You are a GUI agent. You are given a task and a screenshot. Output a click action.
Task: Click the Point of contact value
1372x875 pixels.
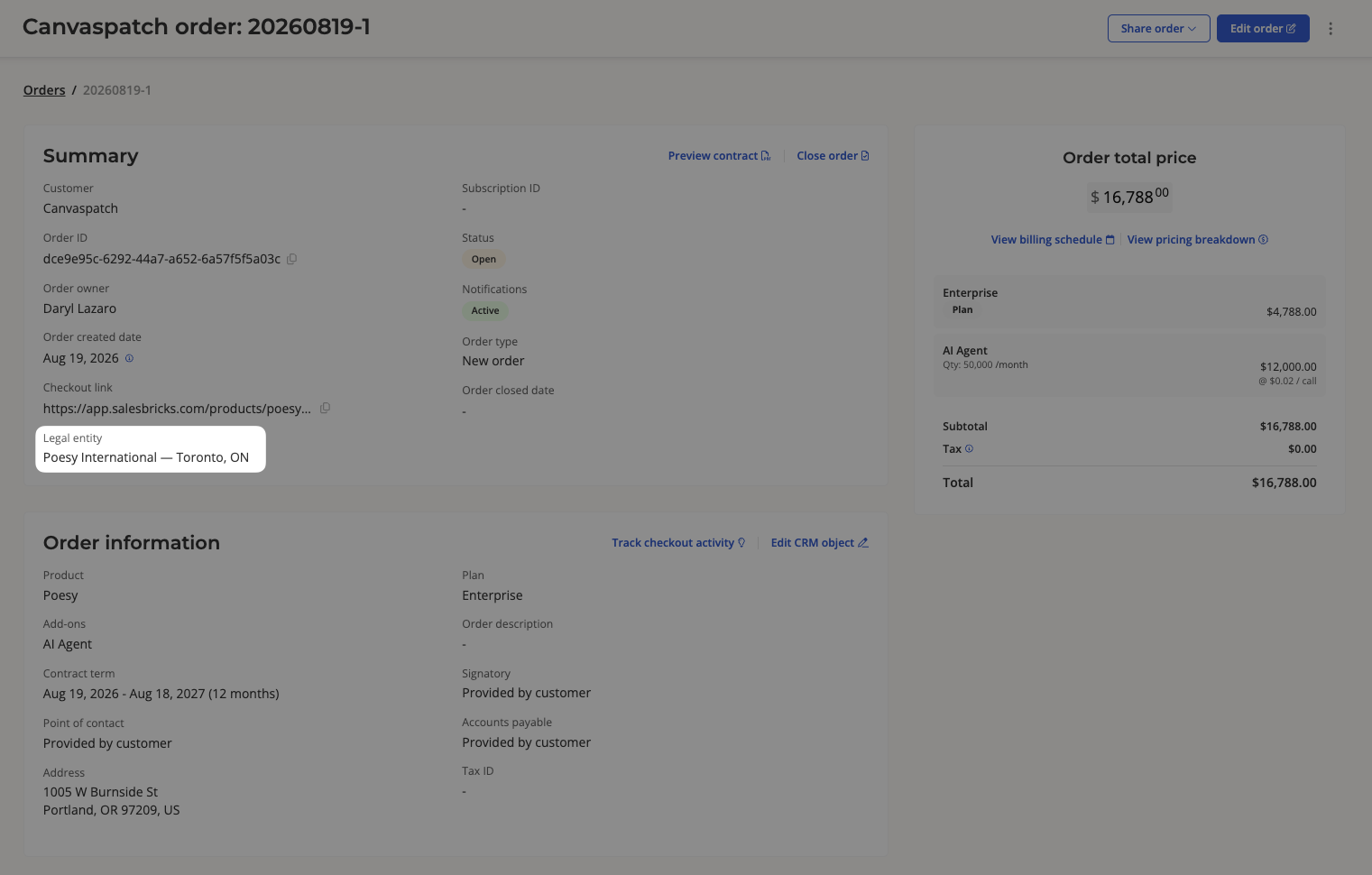107,743
